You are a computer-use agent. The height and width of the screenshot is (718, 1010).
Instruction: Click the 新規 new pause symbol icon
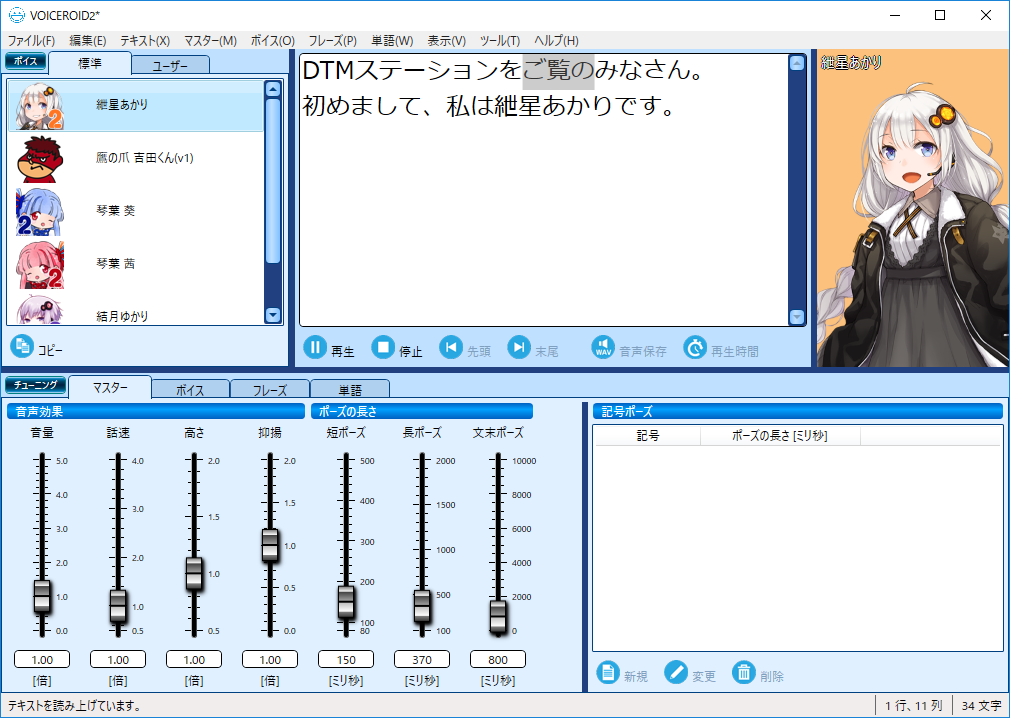pos(607,673)
